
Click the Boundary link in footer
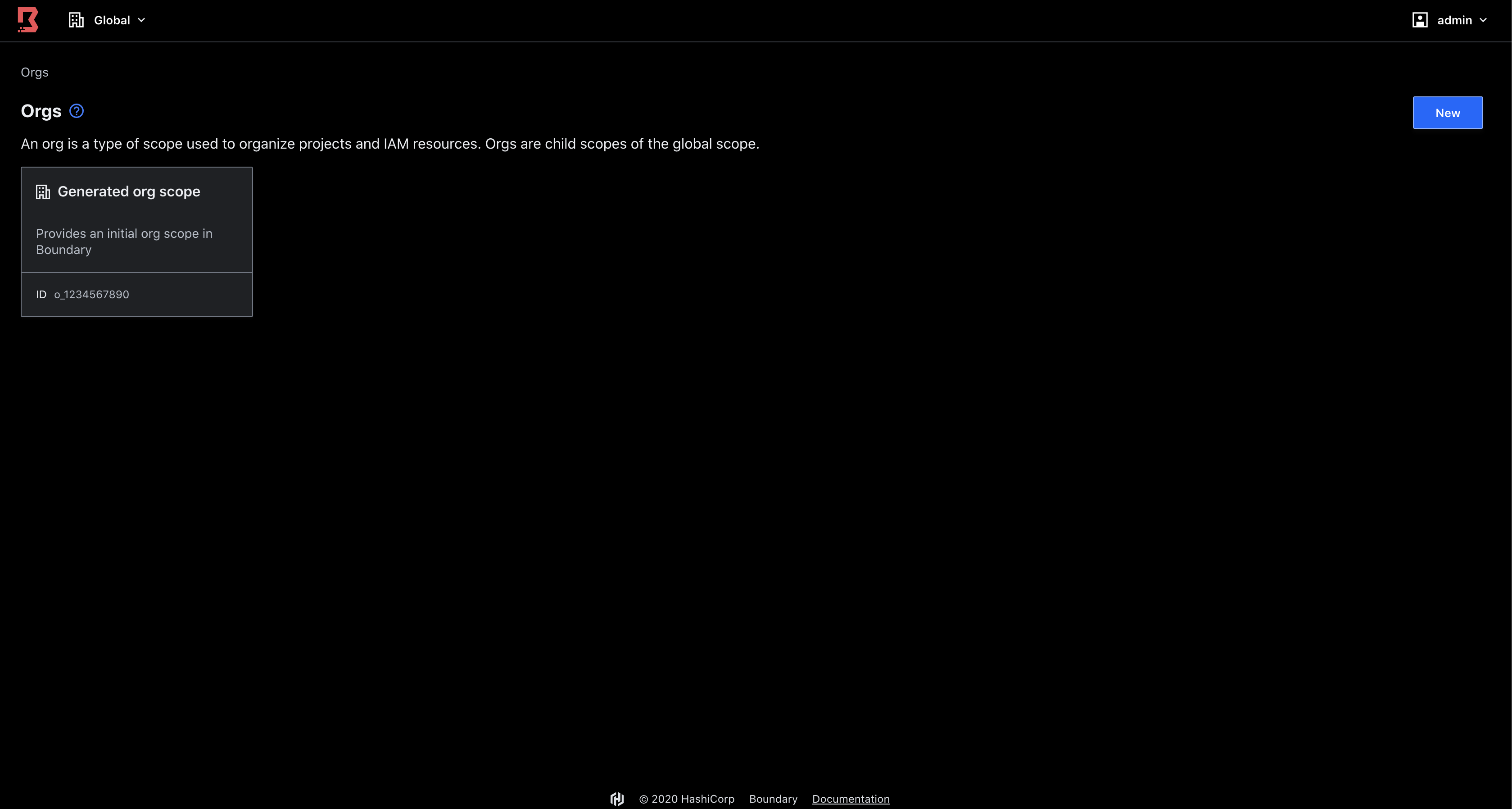click(x=773, y=798)
